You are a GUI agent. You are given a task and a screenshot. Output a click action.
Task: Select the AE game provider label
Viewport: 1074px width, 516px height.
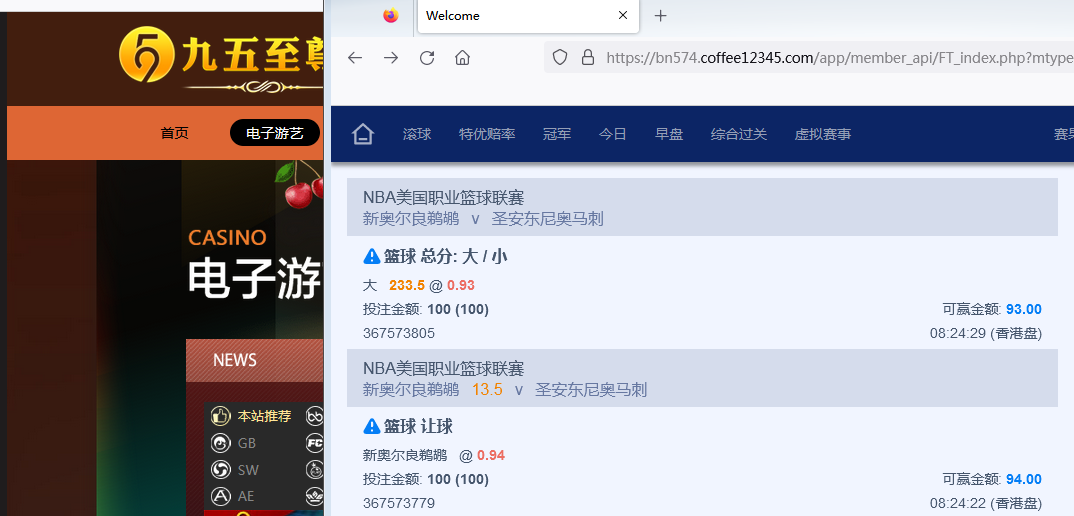246,497
